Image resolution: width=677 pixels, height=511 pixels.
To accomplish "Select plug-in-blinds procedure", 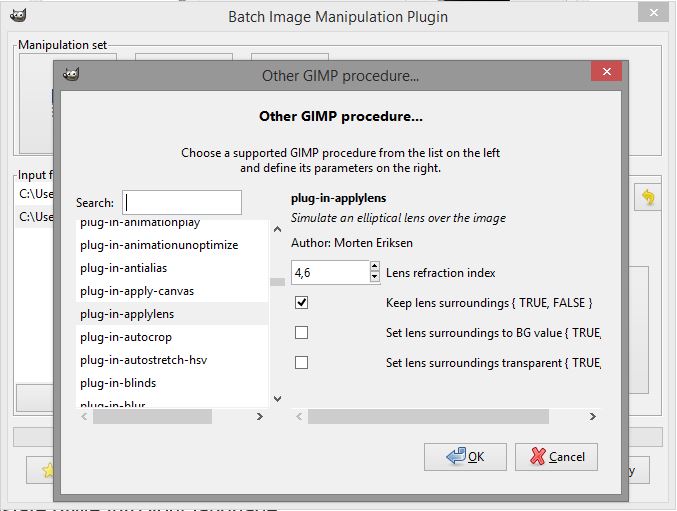I will [172, 383].
